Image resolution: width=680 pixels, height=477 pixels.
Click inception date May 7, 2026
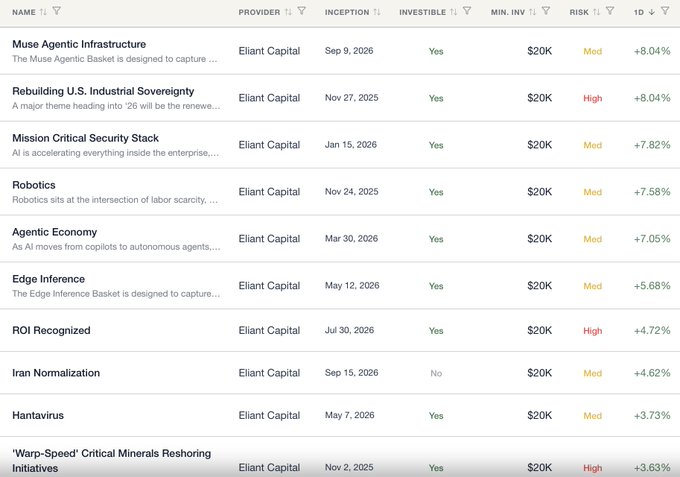(x=350, y=415)
